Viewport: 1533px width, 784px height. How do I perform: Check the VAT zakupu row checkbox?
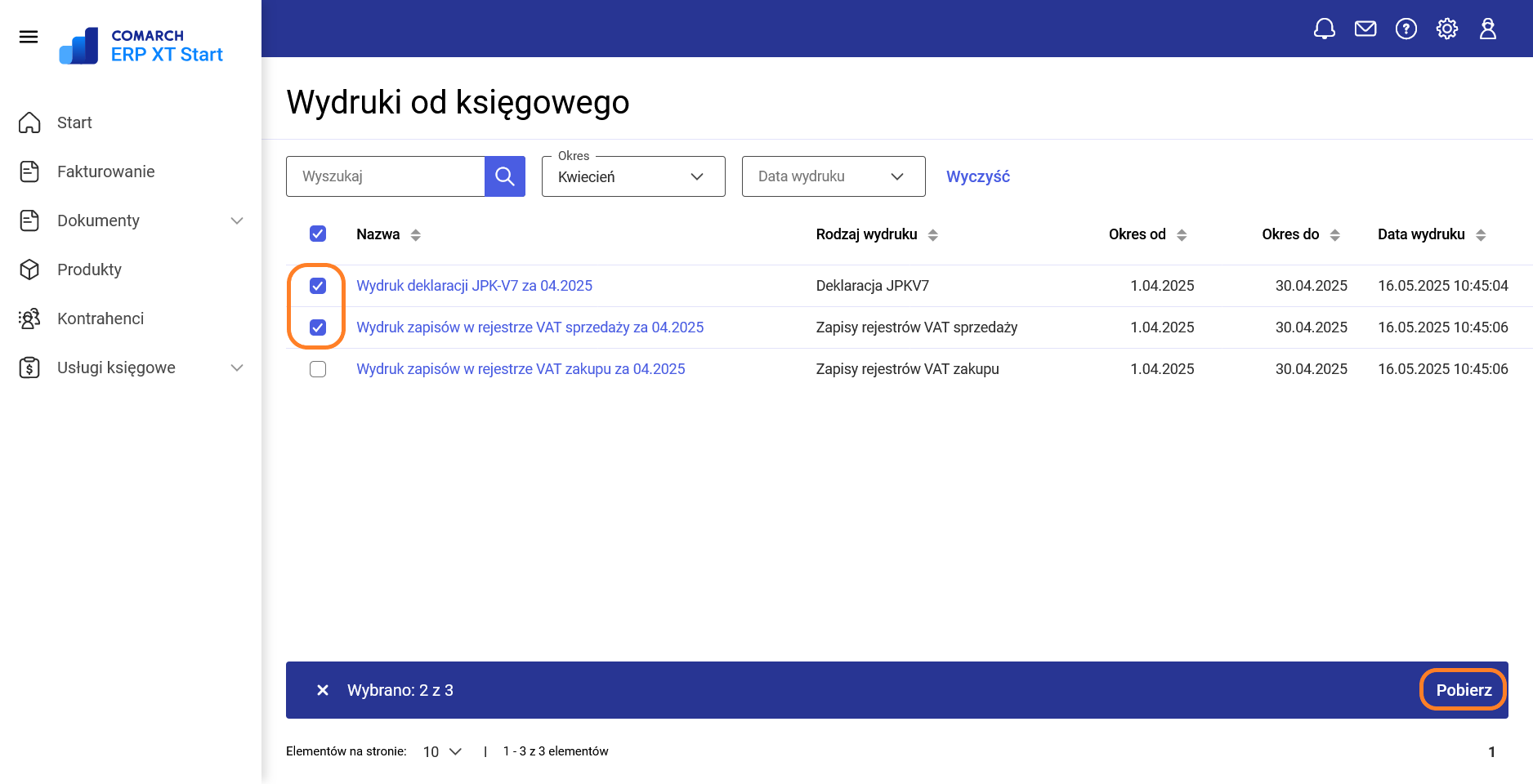(x=318, y=369)
